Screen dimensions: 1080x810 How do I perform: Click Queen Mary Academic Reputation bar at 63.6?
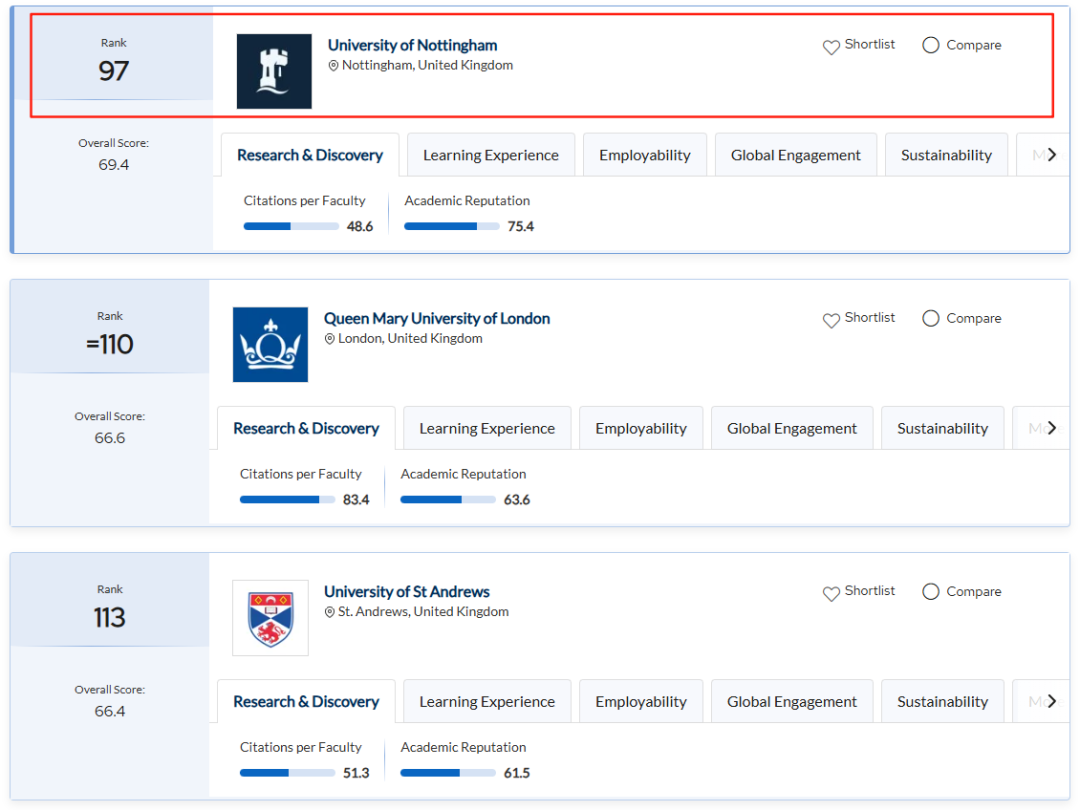point(448,499)
